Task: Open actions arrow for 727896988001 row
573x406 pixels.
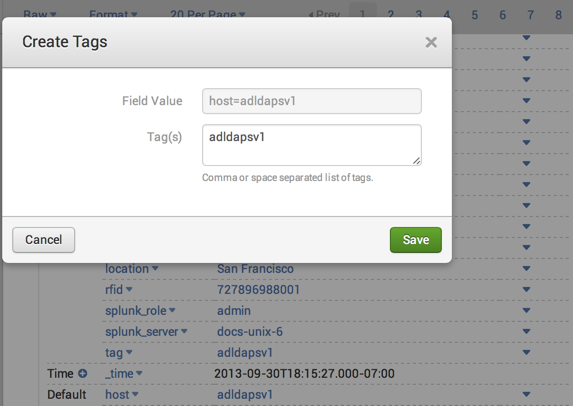Action: [526, 289]
